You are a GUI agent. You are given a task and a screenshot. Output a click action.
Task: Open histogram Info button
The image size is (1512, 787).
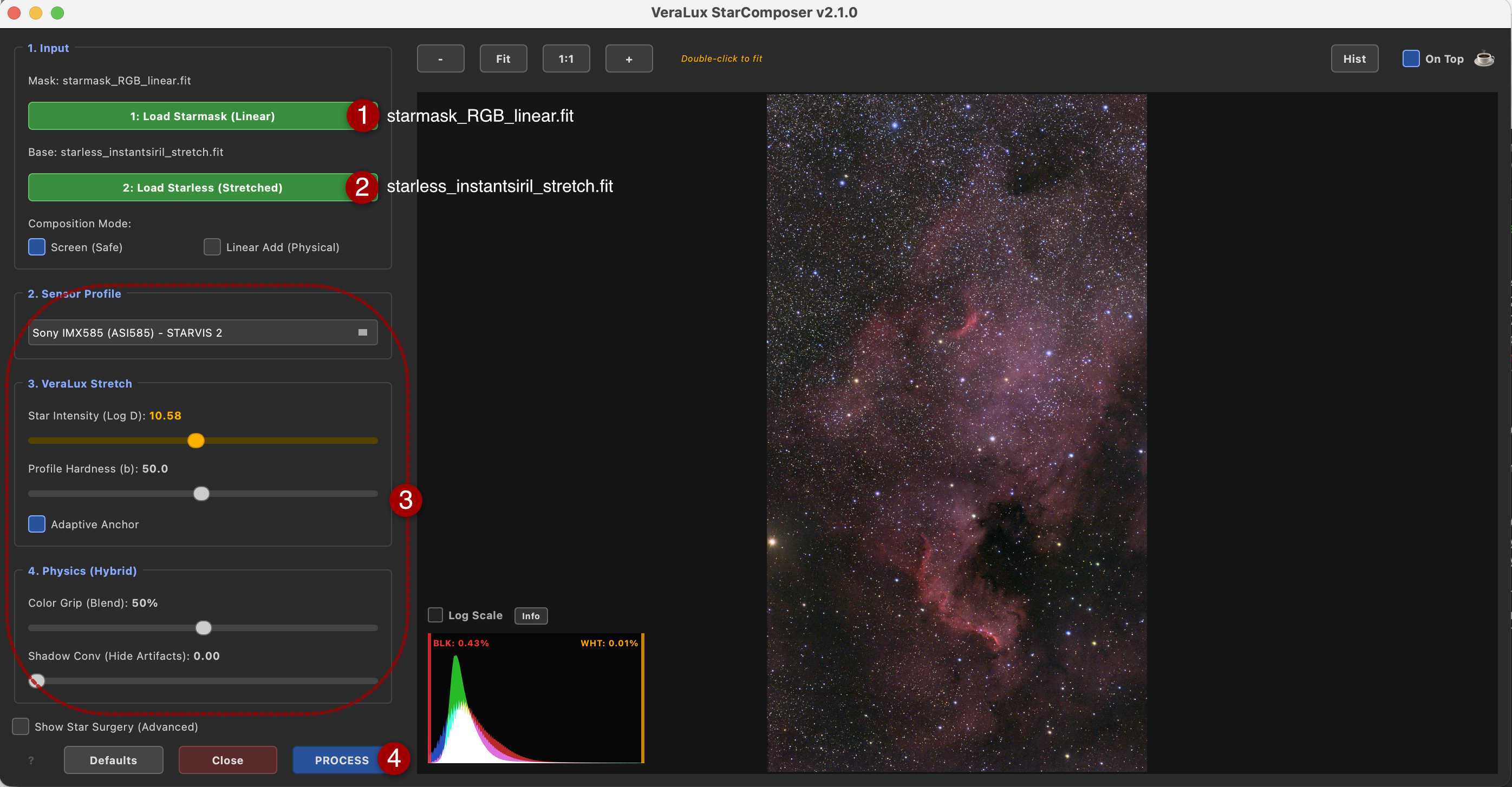click(531, 616)
